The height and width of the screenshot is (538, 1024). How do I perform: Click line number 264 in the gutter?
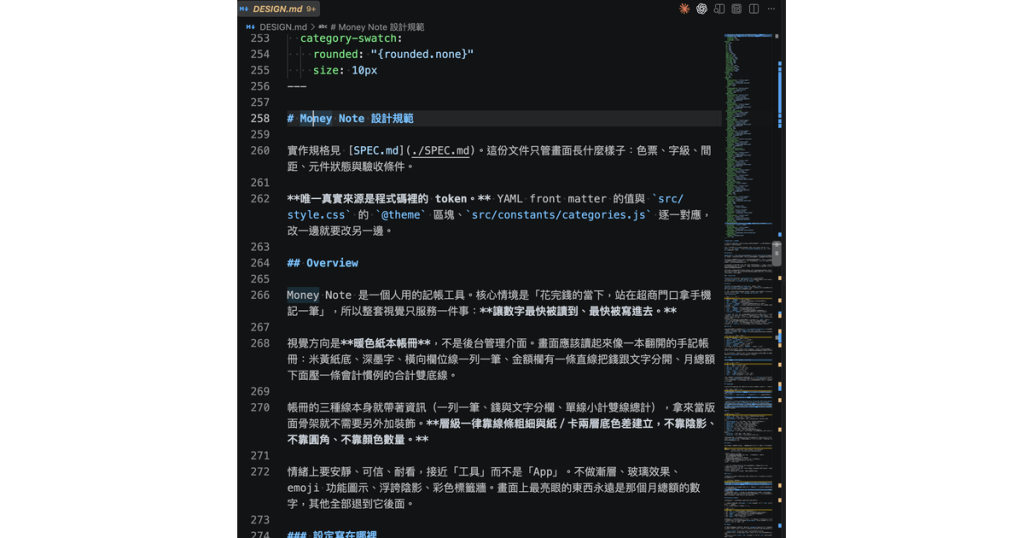pyautogui.click(x=260, y=263)
